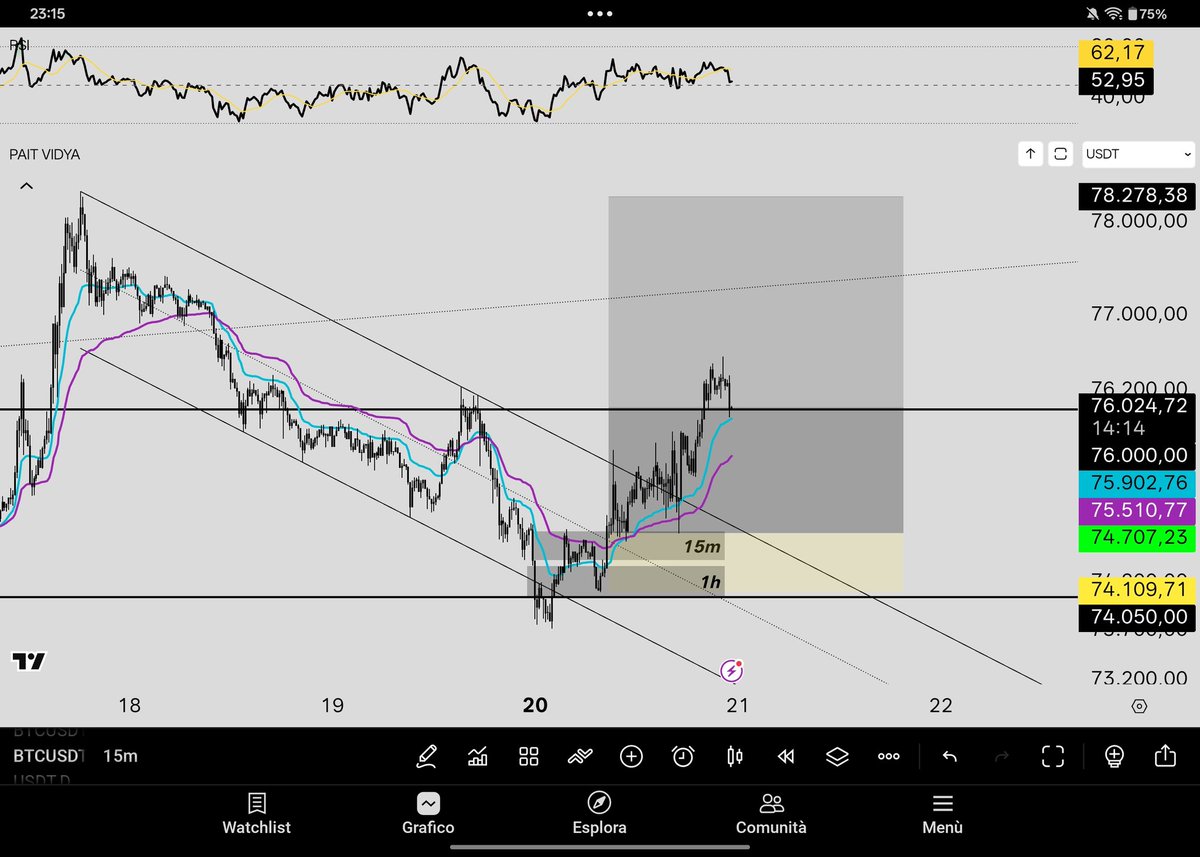Open the indicators chart icon
1200x857 pixels.
pos(478,756)
